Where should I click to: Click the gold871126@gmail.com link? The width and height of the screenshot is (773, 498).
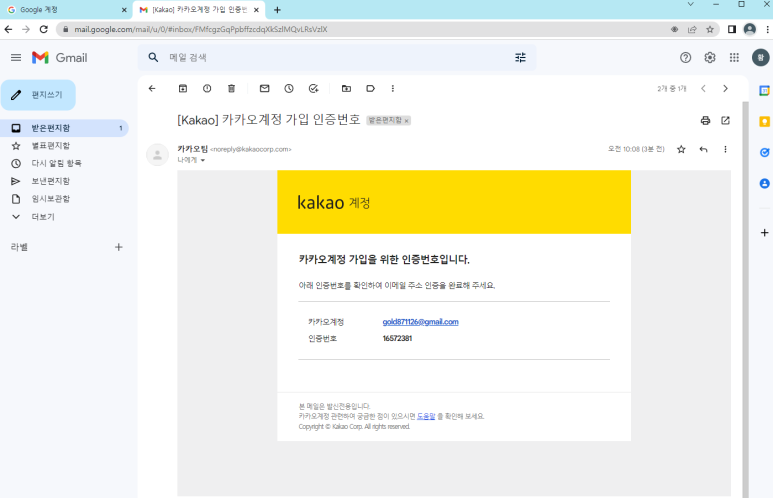click(421, 322)
